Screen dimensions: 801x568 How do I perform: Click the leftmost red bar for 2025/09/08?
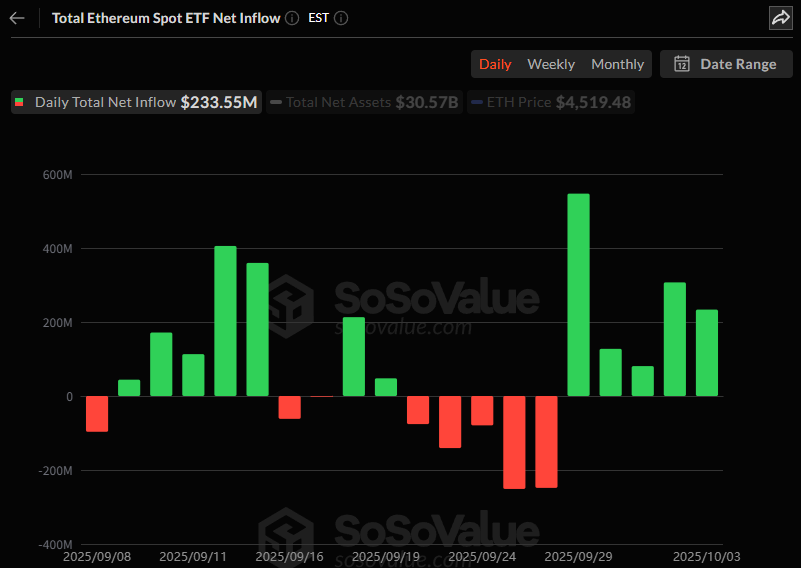click(x=97, y=414)
